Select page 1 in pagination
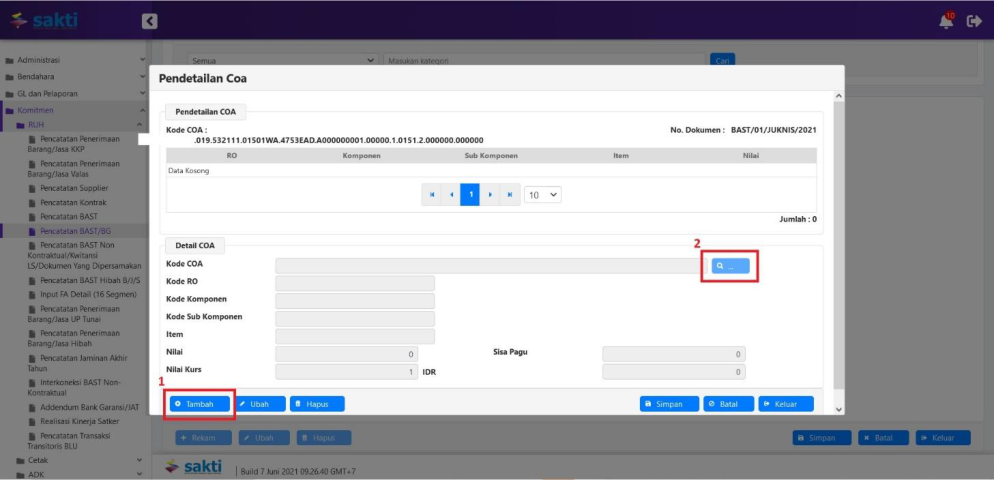The image size is (994, 480). [470, 195]
